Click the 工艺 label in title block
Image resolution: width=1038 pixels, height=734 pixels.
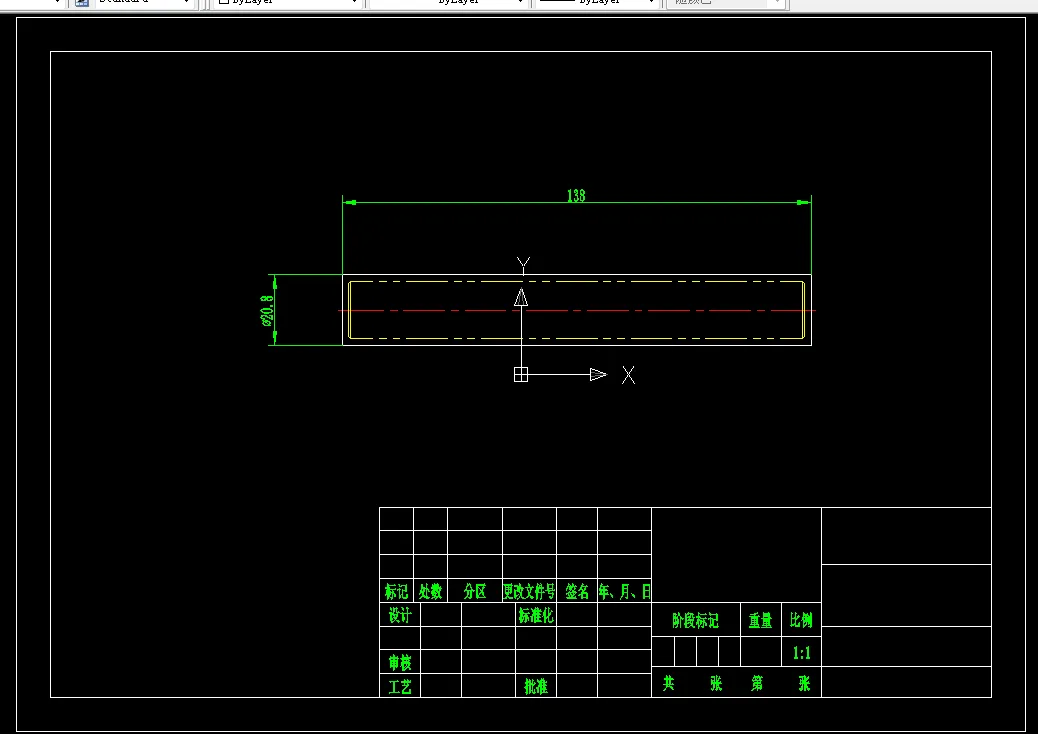(x=400, y=686)
